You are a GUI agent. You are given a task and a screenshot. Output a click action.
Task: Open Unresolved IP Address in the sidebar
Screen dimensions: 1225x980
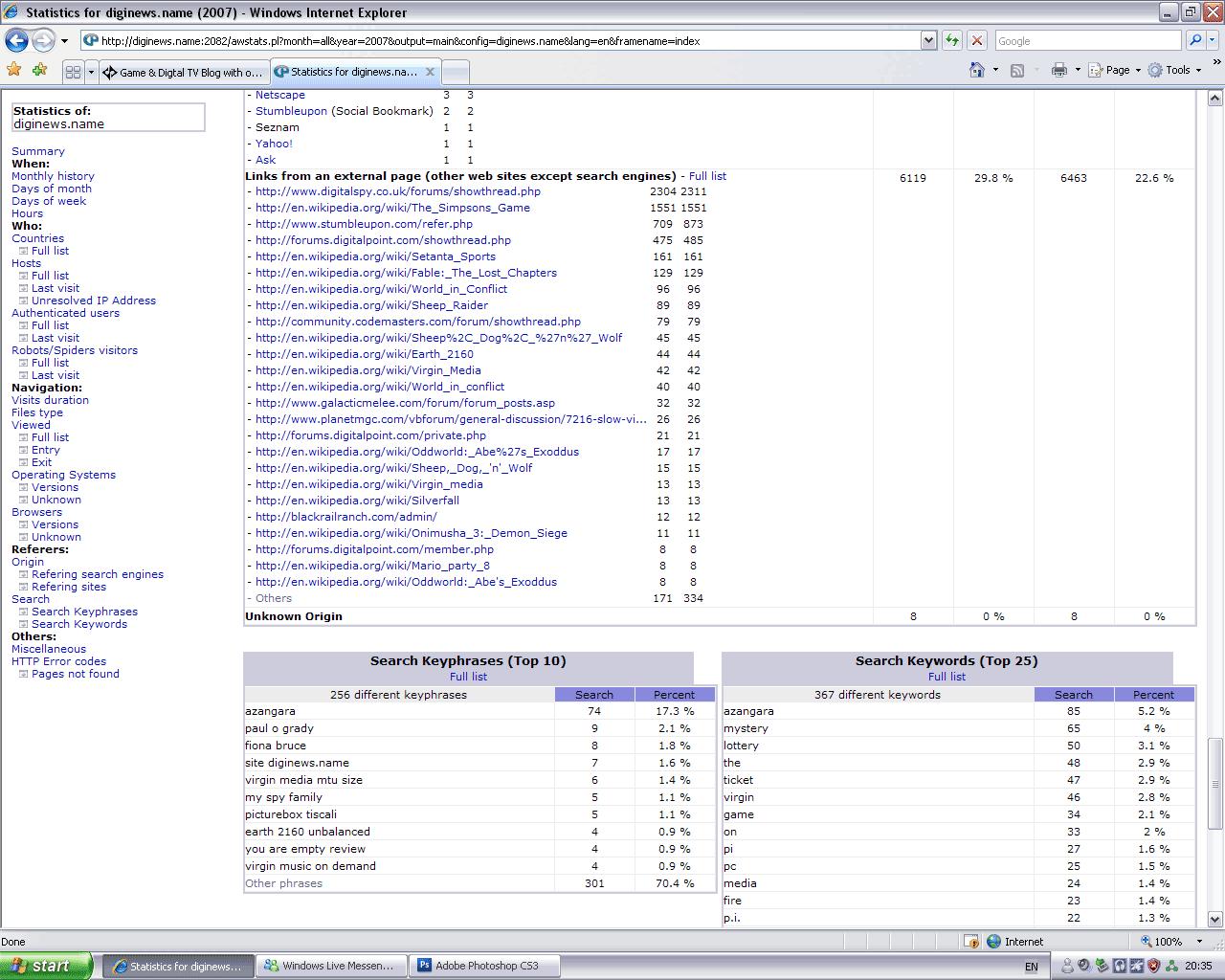(x=94, y=301)
